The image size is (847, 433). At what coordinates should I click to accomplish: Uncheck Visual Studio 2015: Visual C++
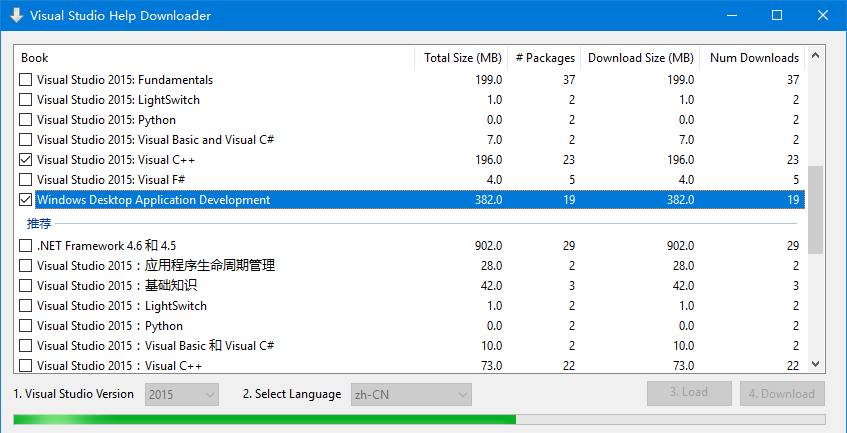[25, 160]
